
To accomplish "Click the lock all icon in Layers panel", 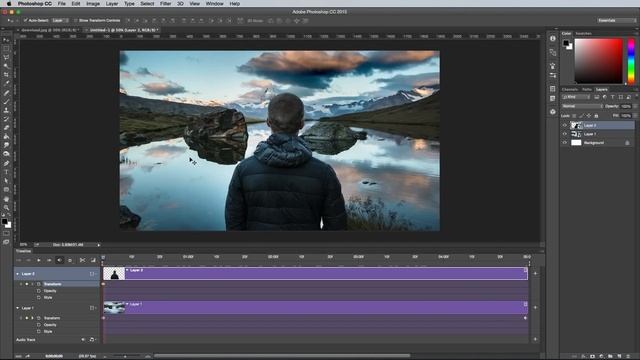I will pyautogui.click(x=596, y=116).
